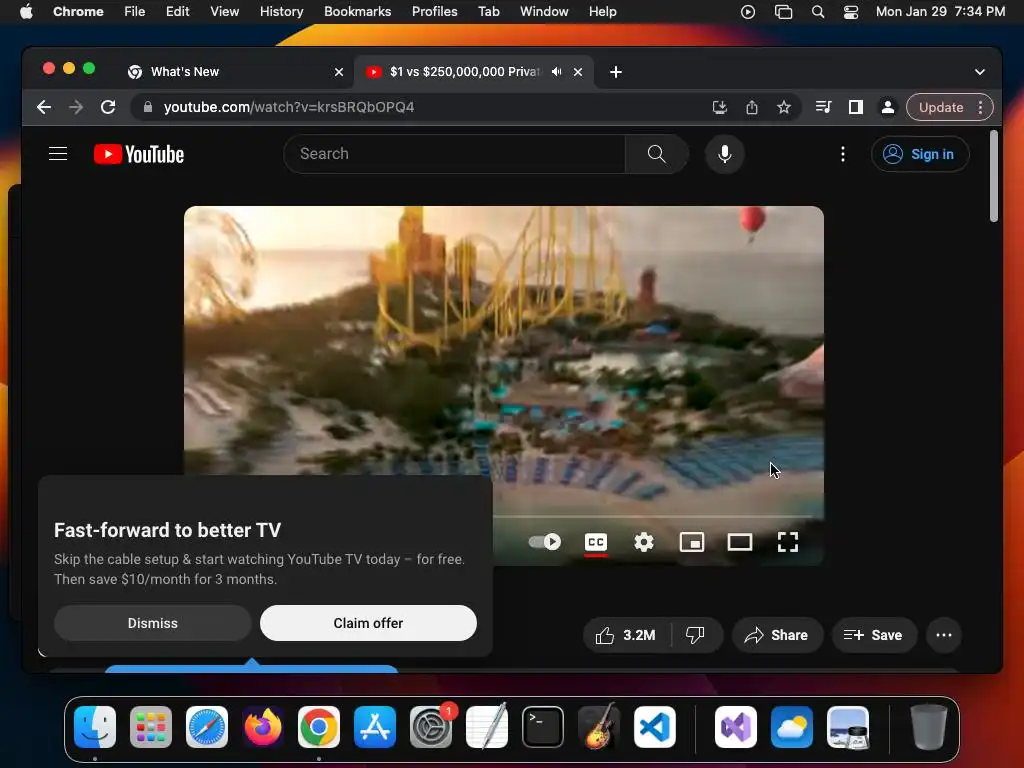The image size is (1024, 768).
Task: Claim the YouTube TV offer
Action: pos(368,623)
